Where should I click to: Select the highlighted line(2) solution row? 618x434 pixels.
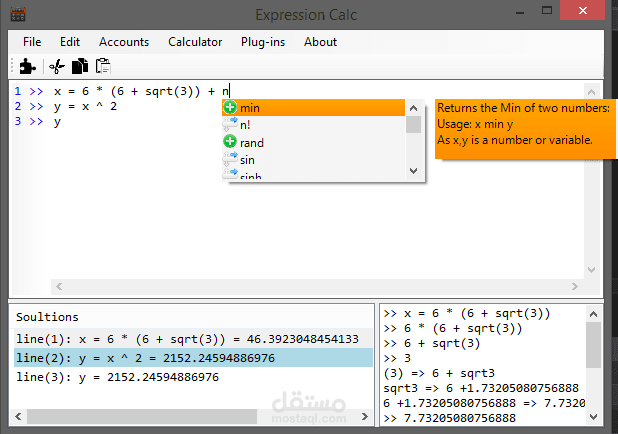pyautogui.click(x=193, y=358)
